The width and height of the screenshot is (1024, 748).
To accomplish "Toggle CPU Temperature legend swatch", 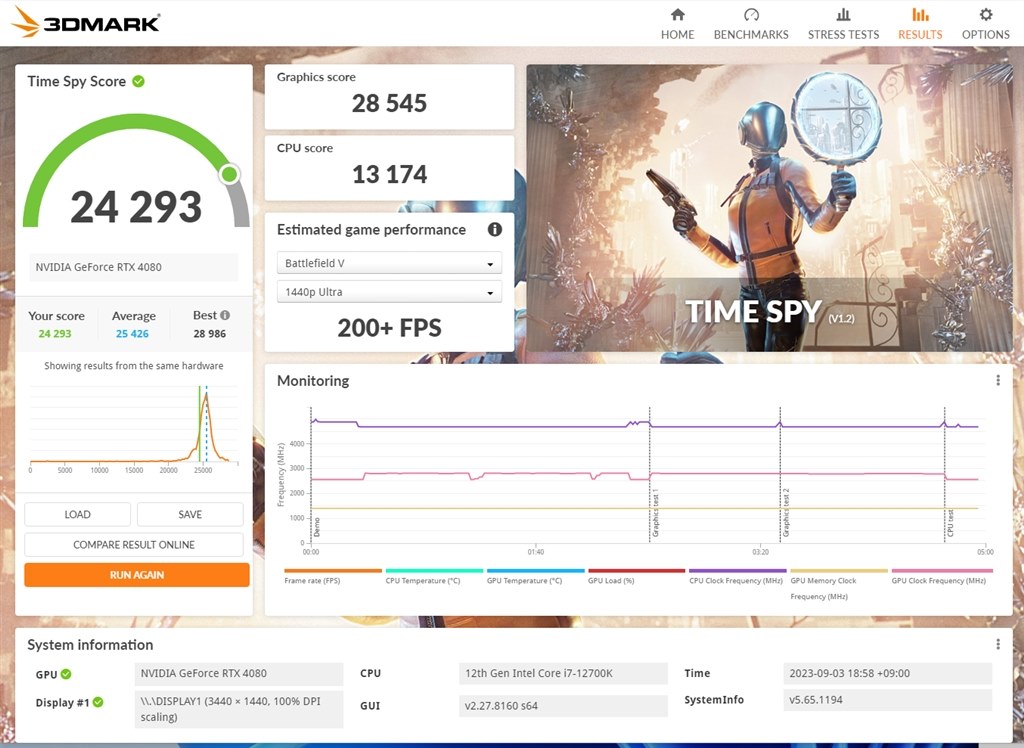I will coord(434,570).
